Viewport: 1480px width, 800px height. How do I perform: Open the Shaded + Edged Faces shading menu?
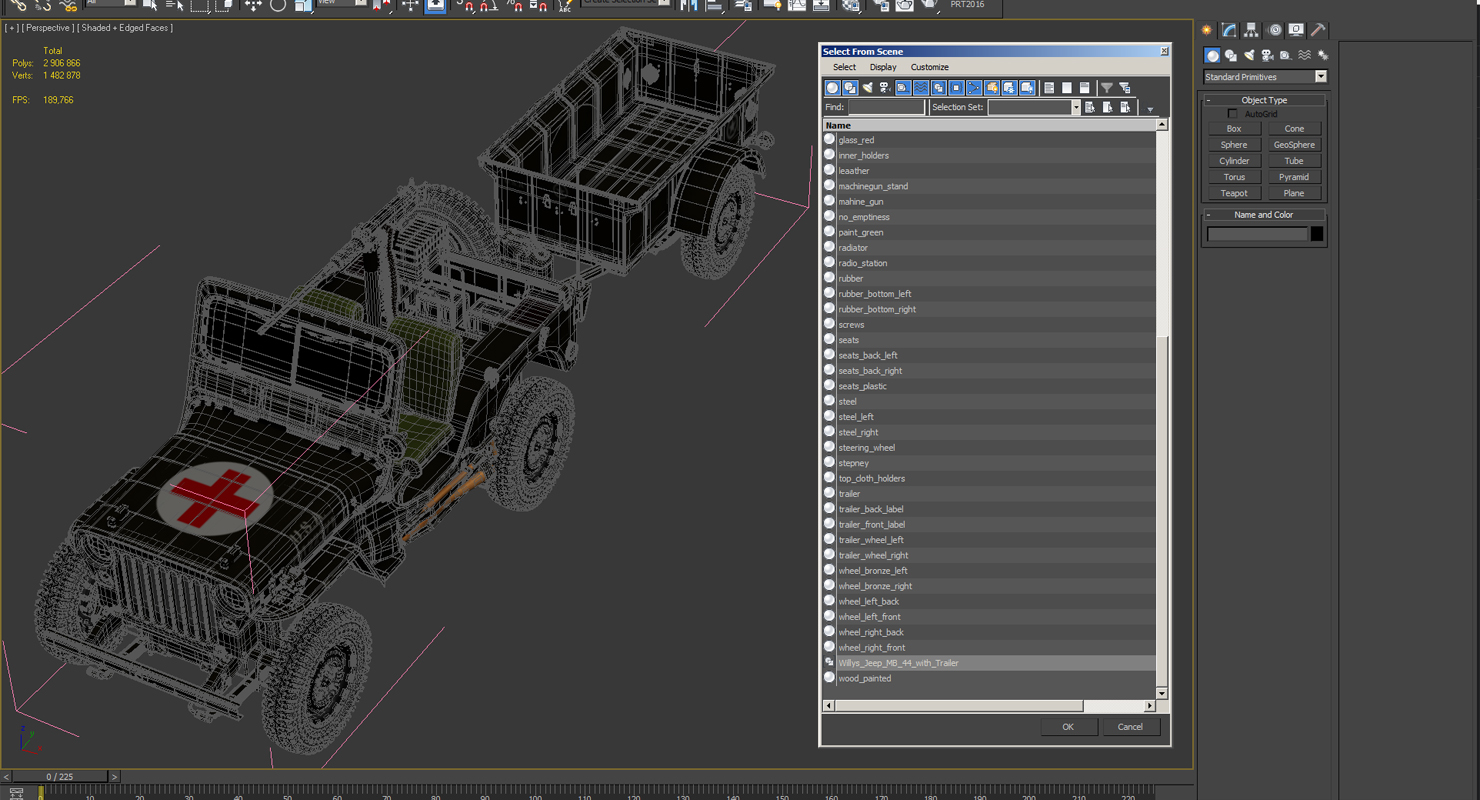(125, 28)
